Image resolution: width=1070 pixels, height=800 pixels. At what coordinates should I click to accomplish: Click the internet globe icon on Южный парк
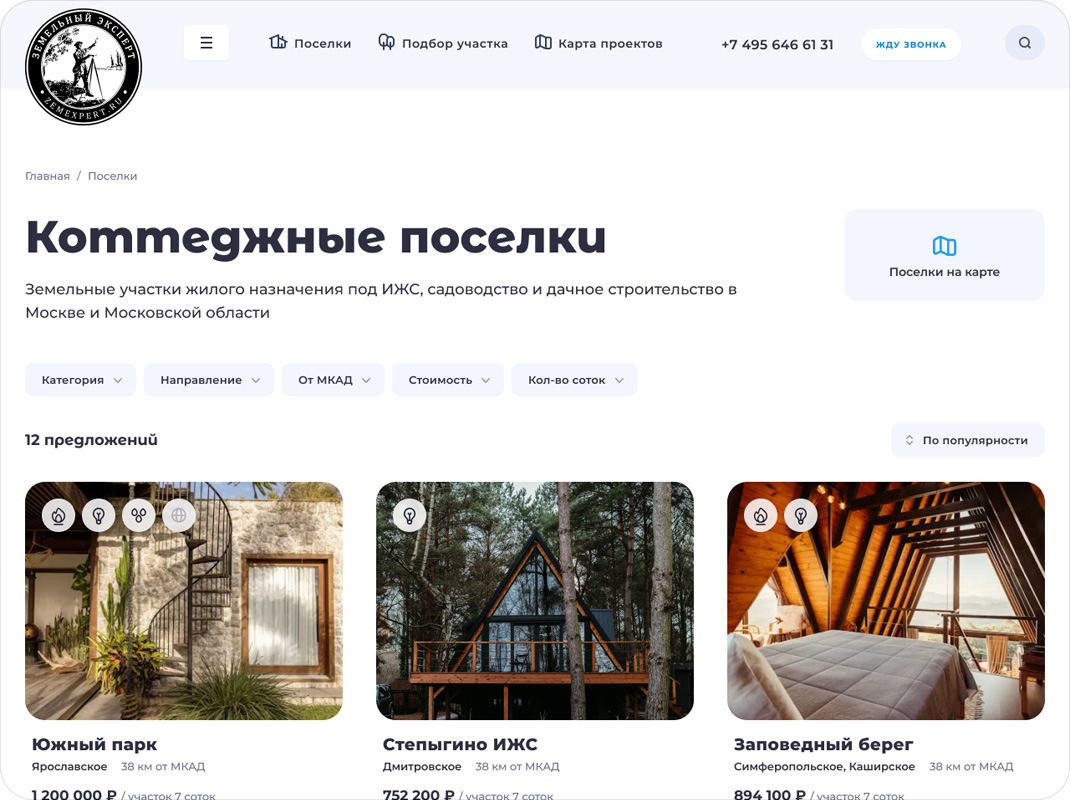click(x=177, y=515)
